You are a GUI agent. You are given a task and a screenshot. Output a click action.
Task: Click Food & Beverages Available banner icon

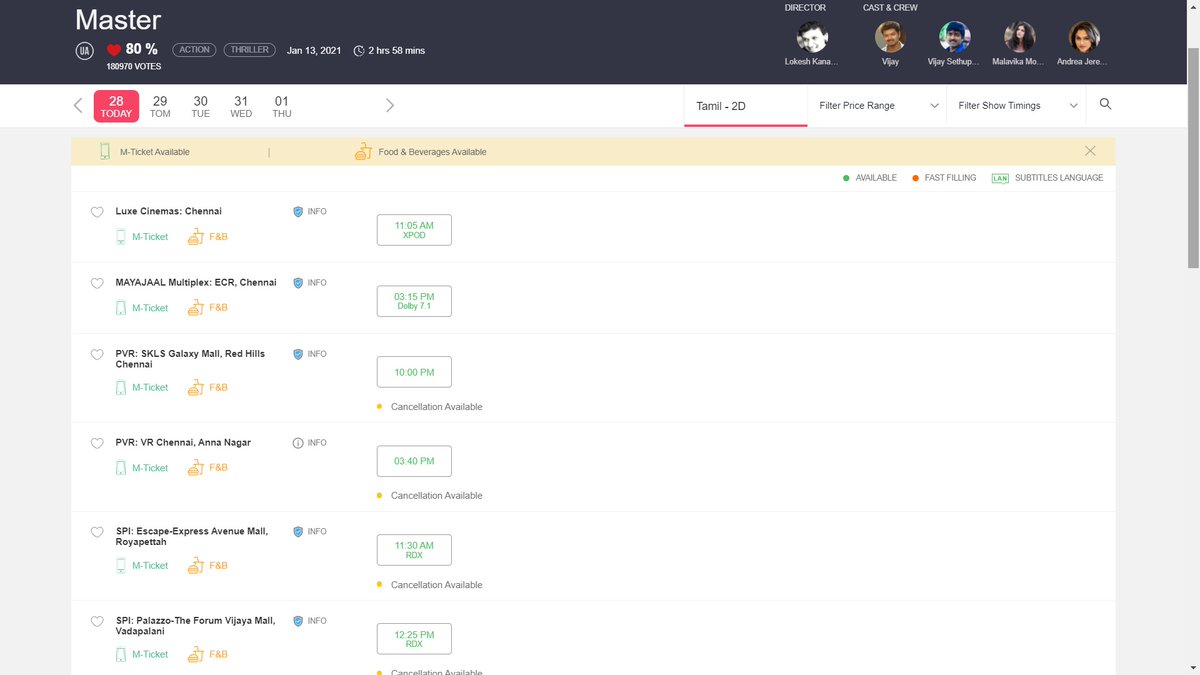(363, 152)
